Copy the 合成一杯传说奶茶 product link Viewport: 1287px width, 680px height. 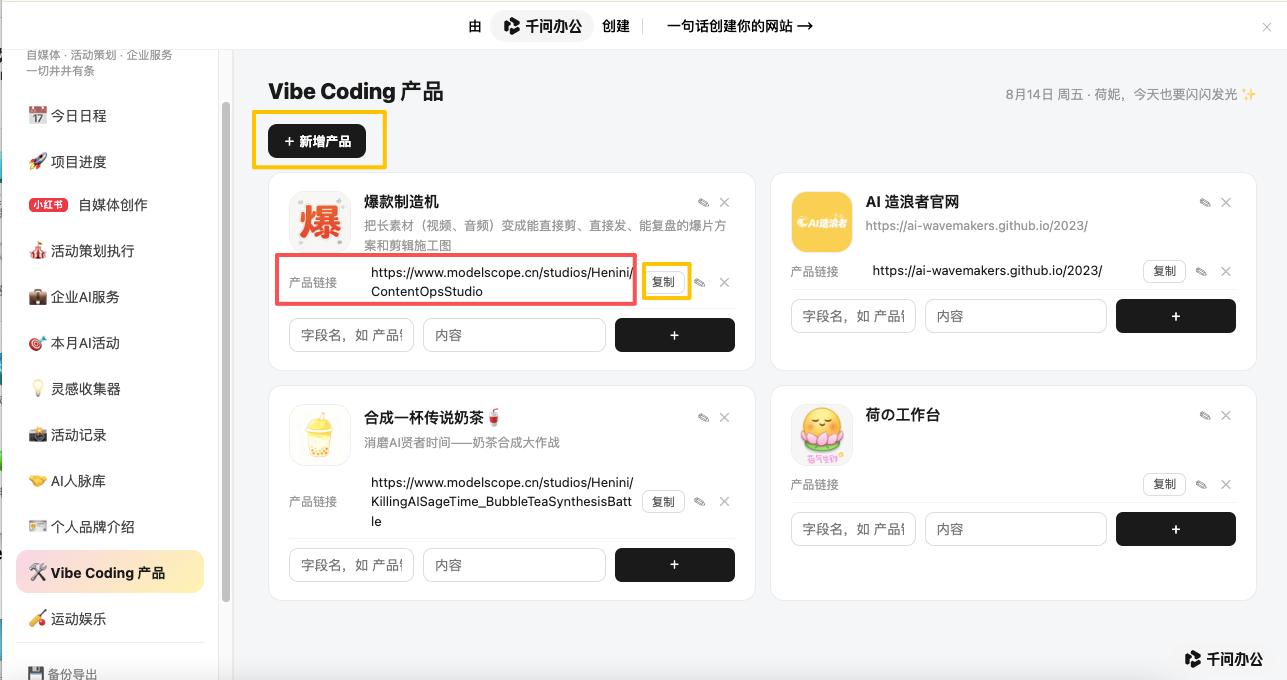point(663,502)
